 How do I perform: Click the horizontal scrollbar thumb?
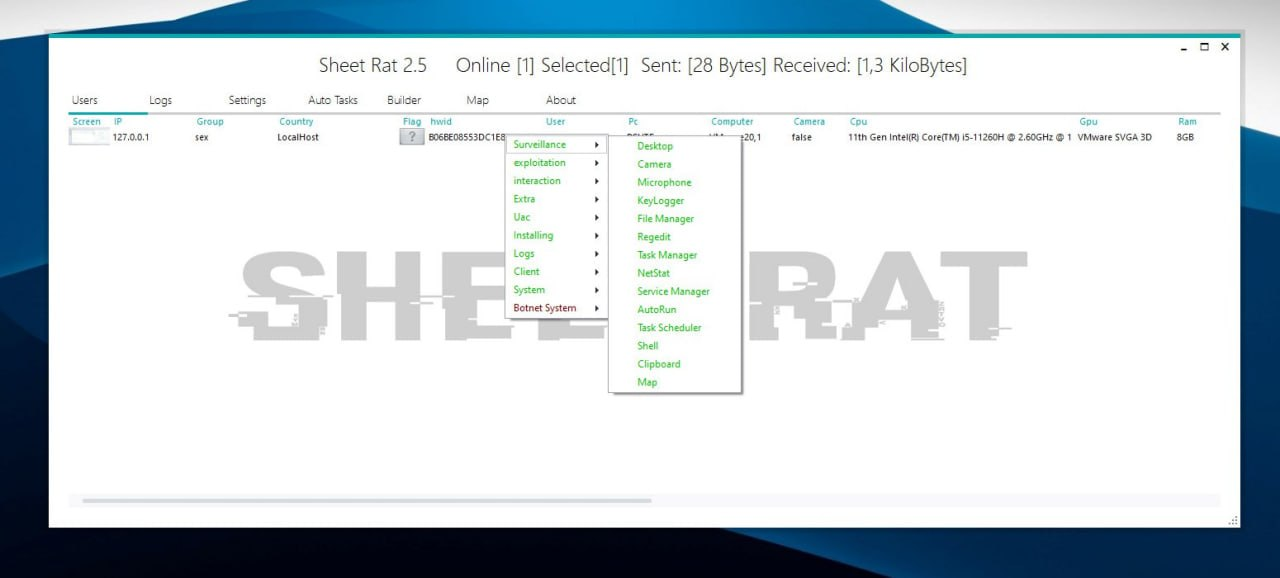click(x=367, y=501)
